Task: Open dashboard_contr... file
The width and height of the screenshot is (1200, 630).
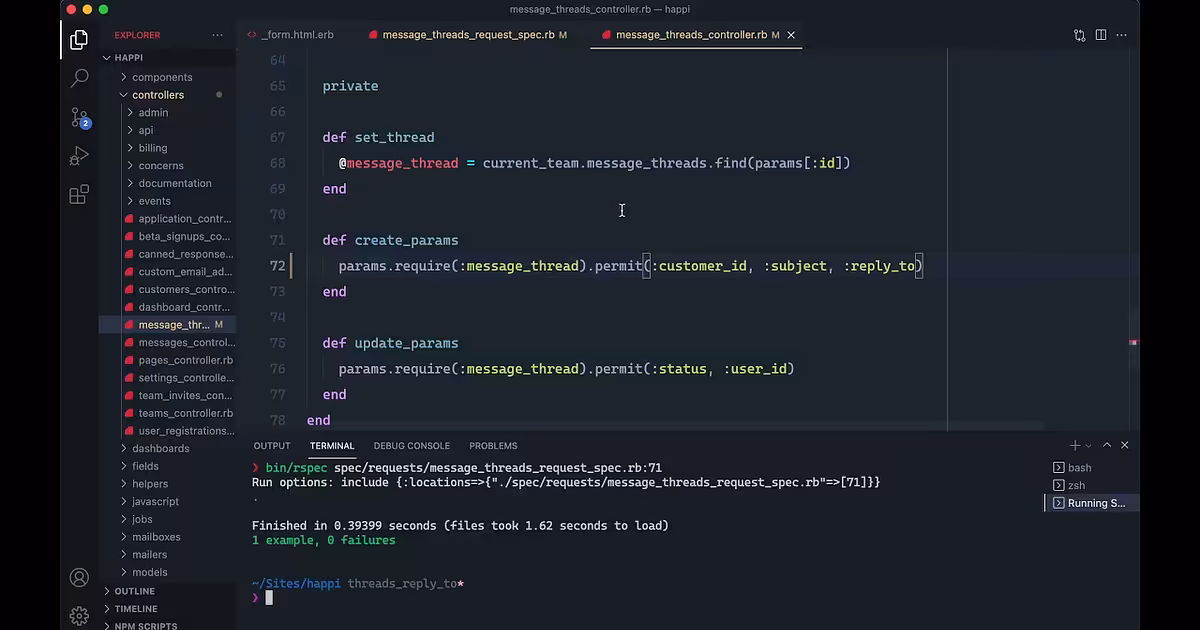Action: pyautogui.click(x=184, y=307)
